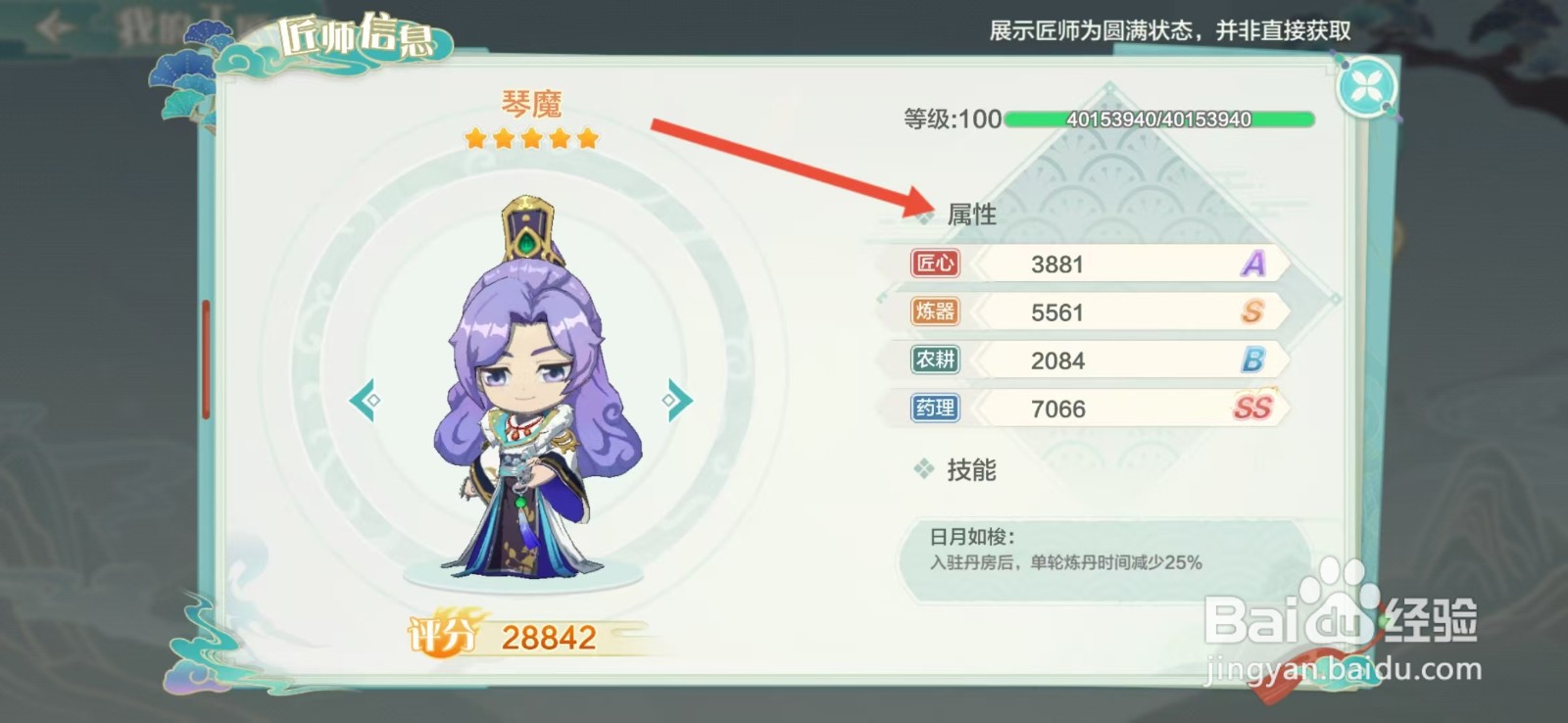Click the five-star rating under 琴魔
The image size is (1568, 723).
[532, 138]
